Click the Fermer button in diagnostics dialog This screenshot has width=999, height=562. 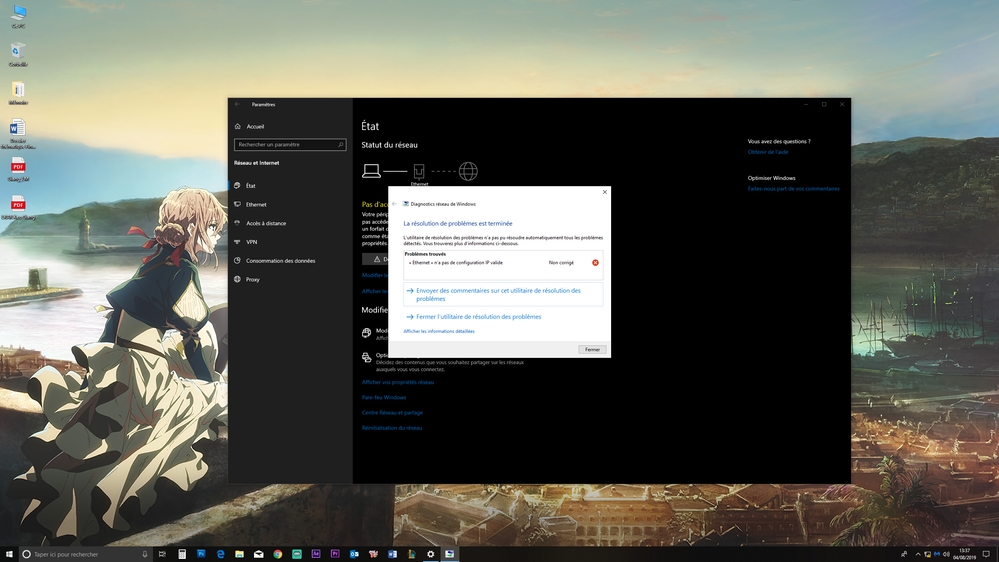[x=592, y=350]
